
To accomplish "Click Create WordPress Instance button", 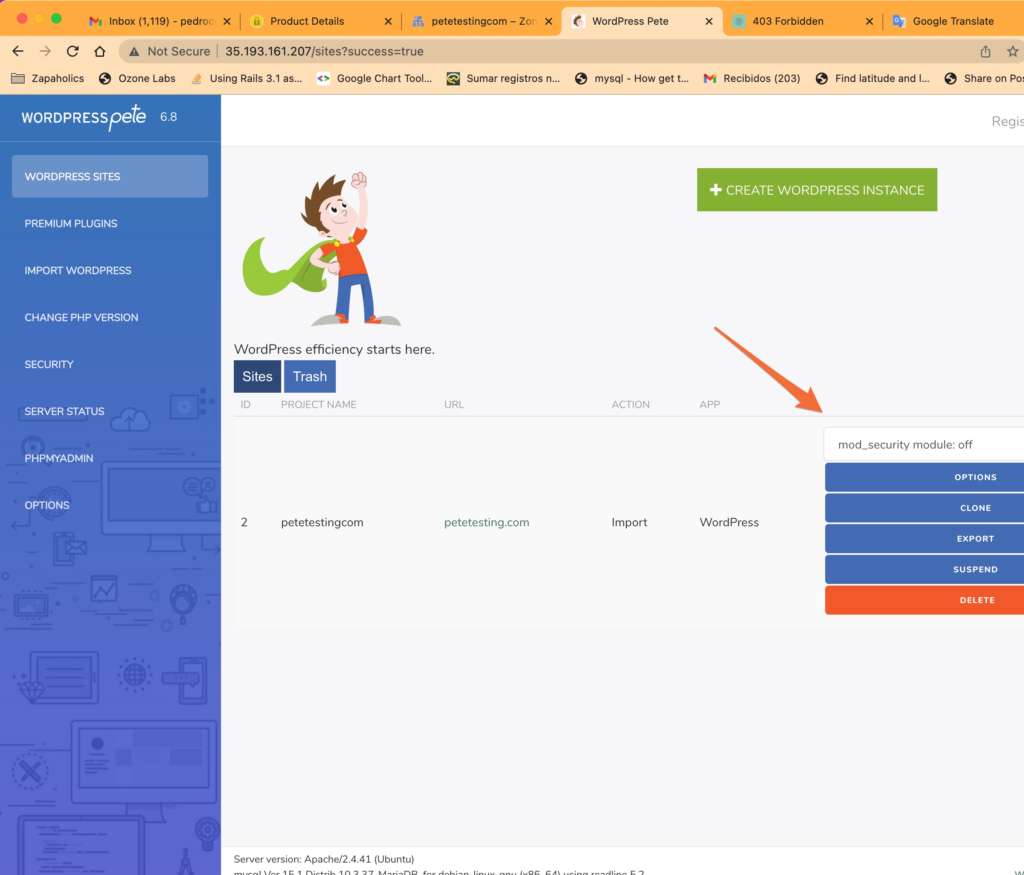I will (816, 190).
